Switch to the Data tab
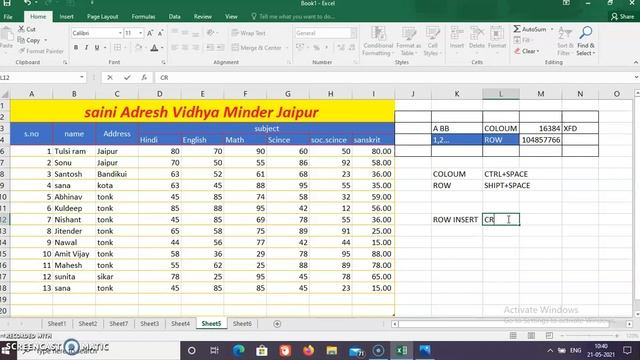 pyautogui.click(x=174, y=17)
